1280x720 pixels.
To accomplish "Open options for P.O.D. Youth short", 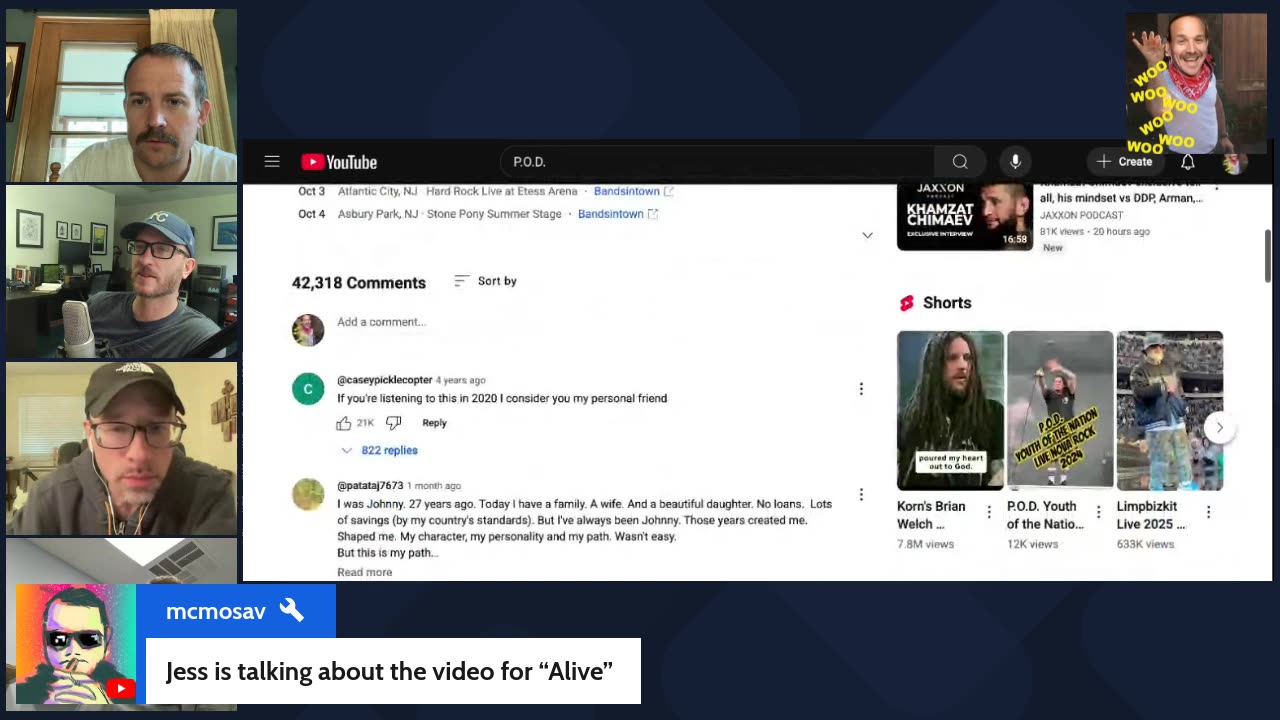I will [x=1098, y=512].
